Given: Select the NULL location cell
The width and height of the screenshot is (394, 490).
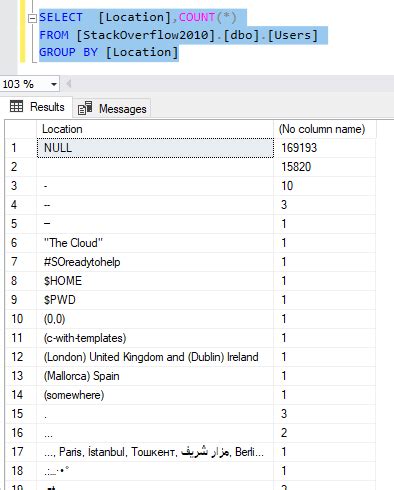Looking at the screenshot, I should click(x=155, y=148).
